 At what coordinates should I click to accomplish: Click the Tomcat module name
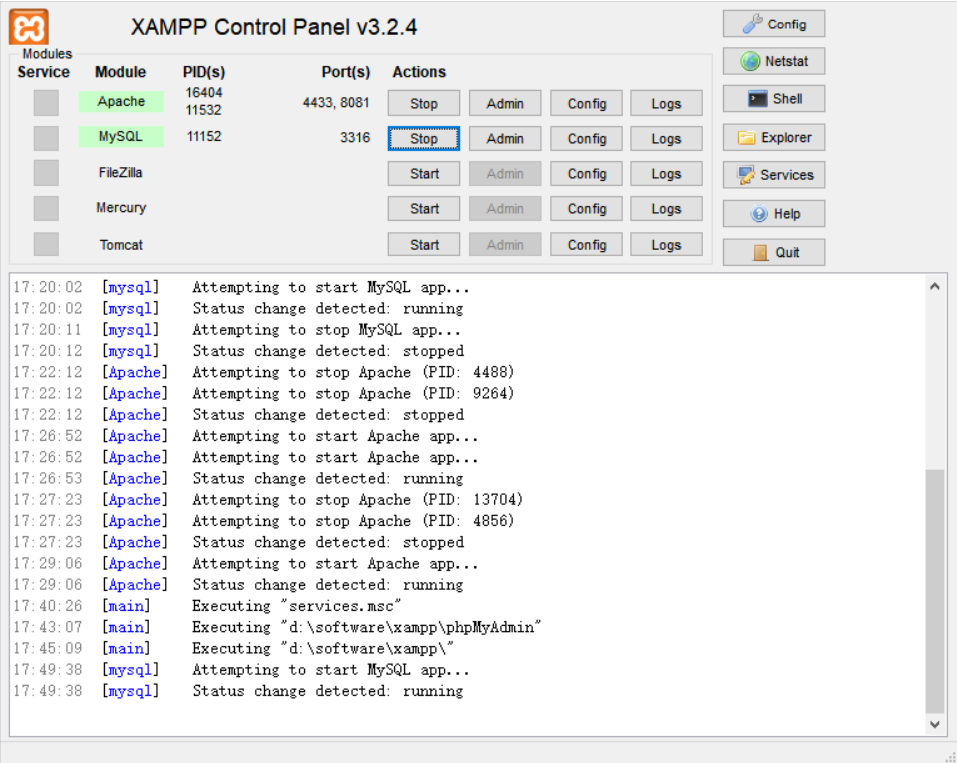[121, 245]
